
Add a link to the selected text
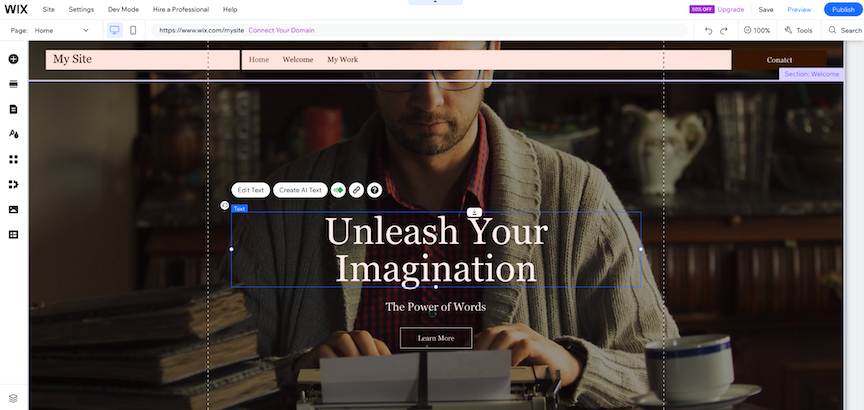tap(357, 190)
